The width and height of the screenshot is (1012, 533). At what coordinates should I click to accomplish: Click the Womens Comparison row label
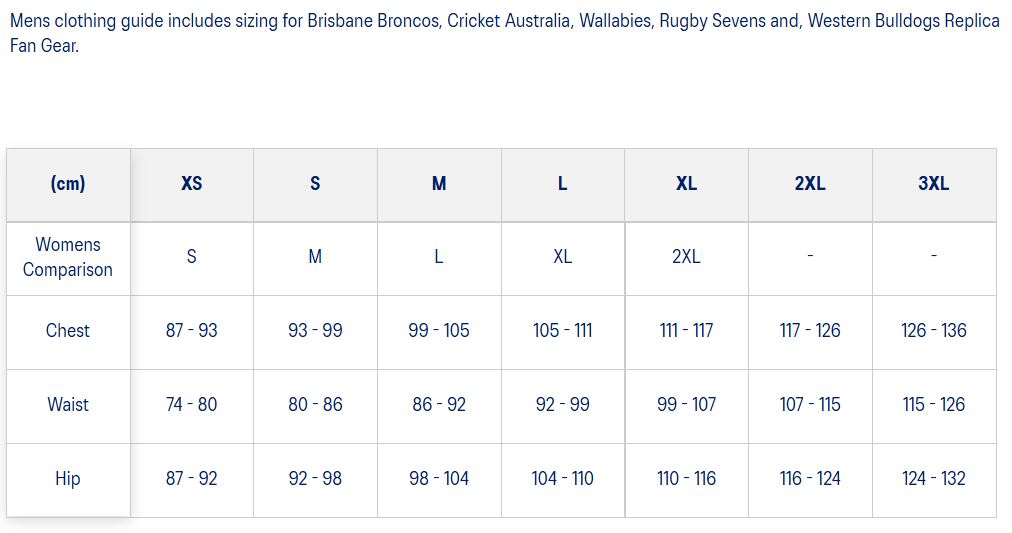click(68, 257)
